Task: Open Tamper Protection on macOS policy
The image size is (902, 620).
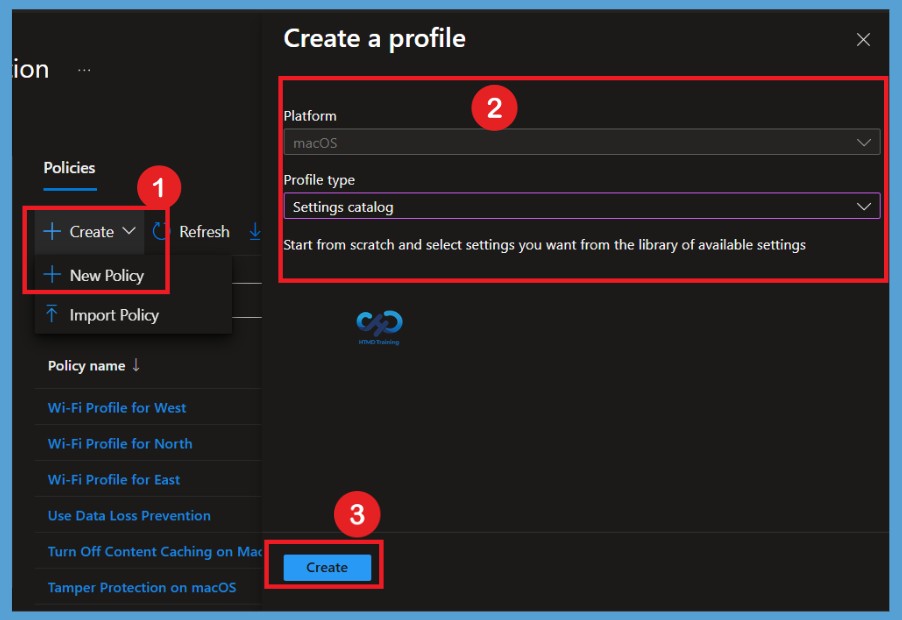Action: click(142, 587)
